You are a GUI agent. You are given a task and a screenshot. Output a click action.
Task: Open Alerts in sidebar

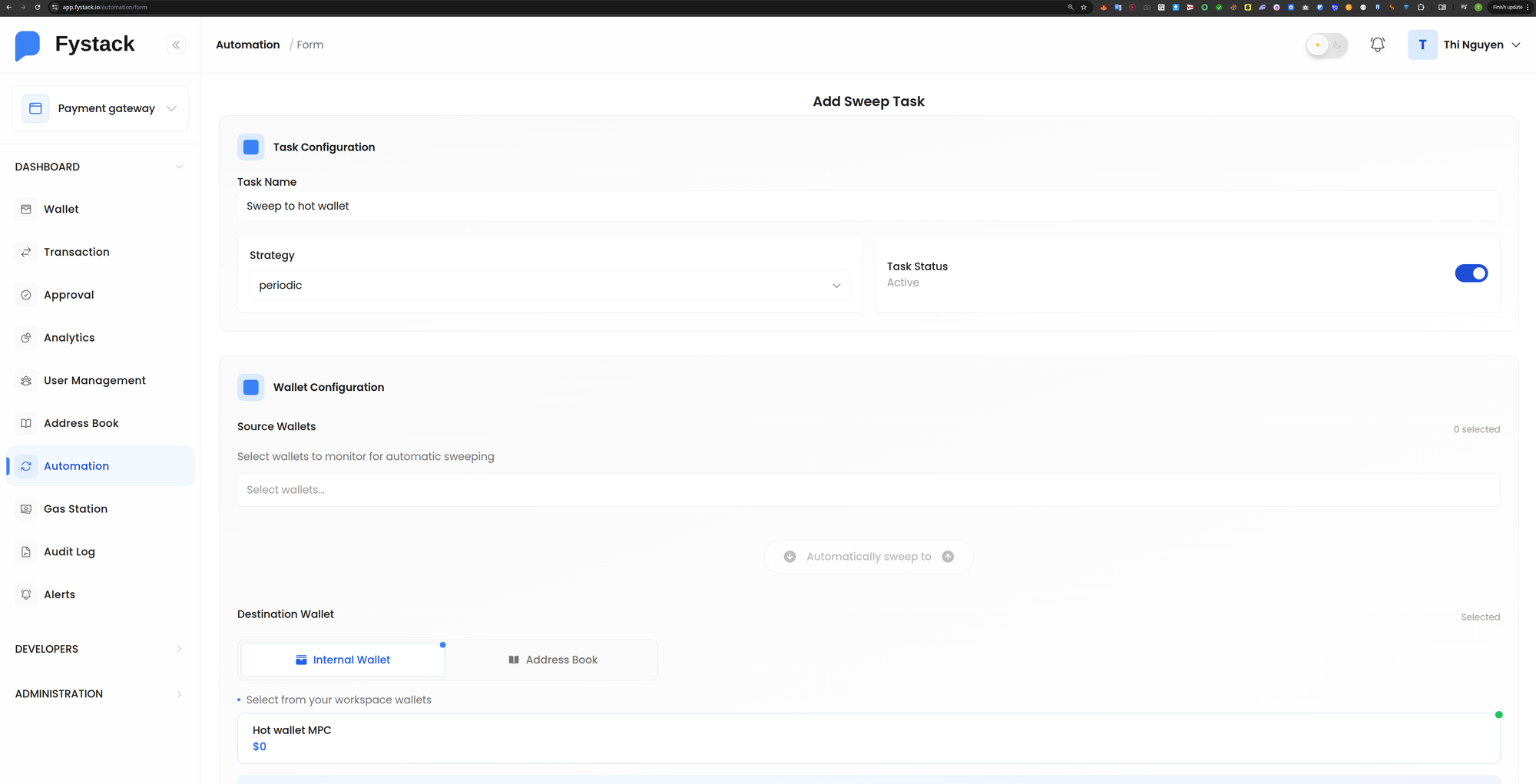(x=59, y=595)
